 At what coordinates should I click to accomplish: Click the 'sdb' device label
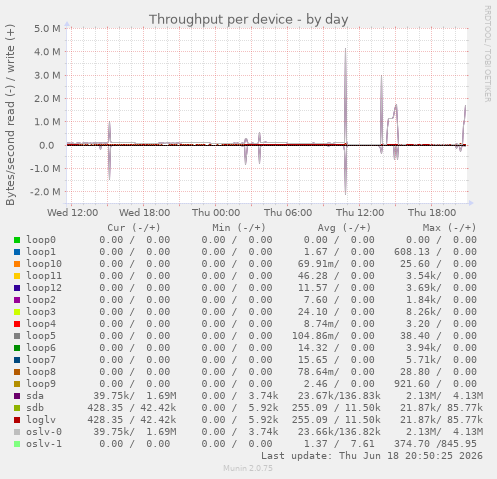coord(35,408)
